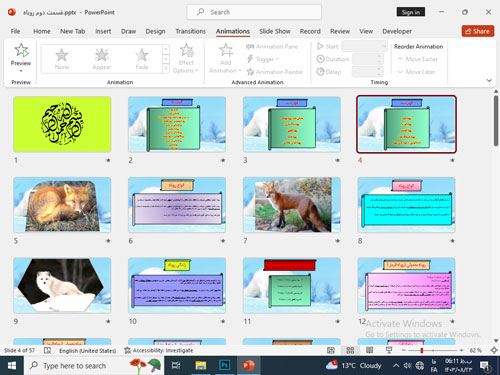Start Slide Show from status bar icon
This screenshot has width=500, height=375.
(x=389, y=350)
